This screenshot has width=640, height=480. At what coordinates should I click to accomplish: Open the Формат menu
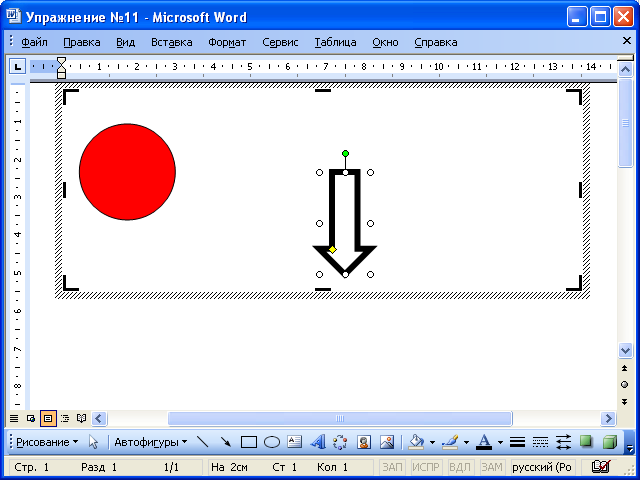click(x=227, y=42)
